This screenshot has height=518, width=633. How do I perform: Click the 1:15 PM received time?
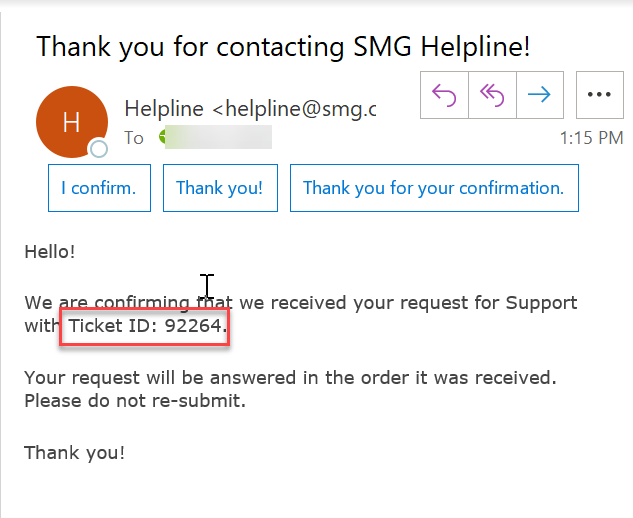(x=590, y=139)
